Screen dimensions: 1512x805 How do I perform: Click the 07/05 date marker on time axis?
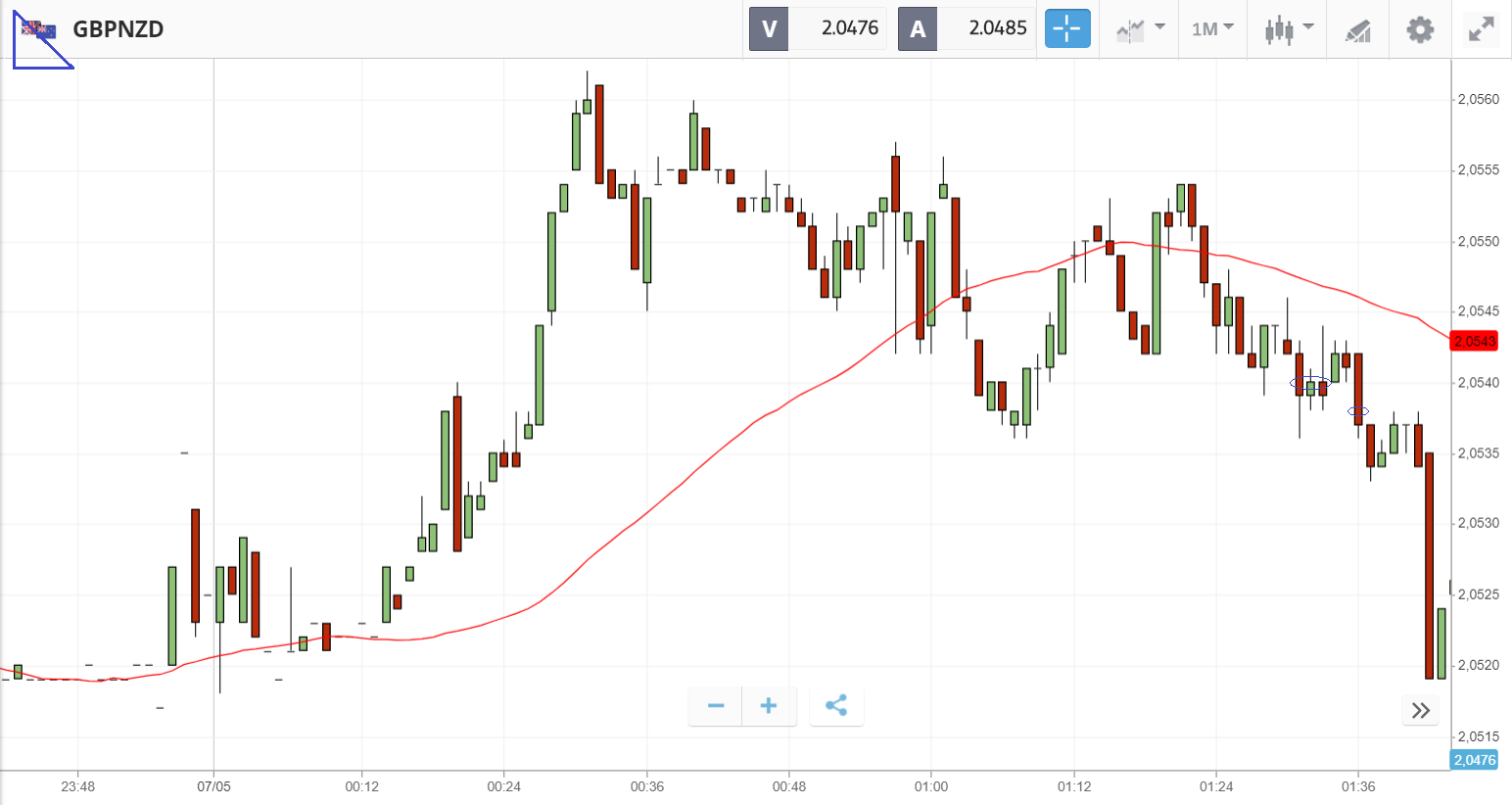coord(213,786)
